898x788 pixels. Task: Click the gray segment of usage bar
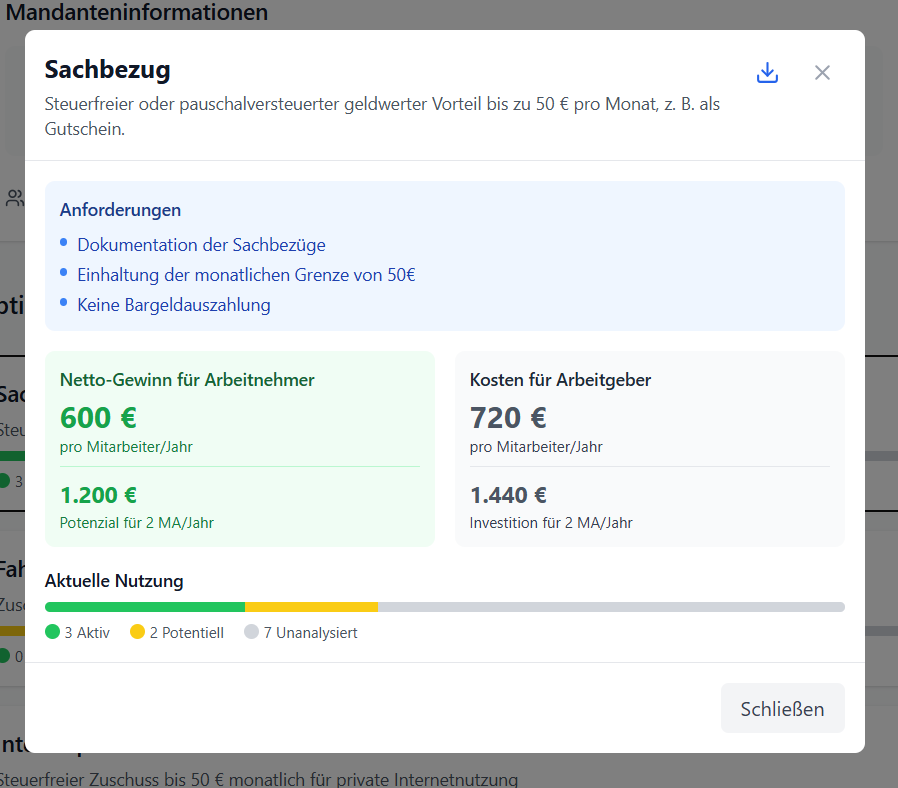point(611,607)
